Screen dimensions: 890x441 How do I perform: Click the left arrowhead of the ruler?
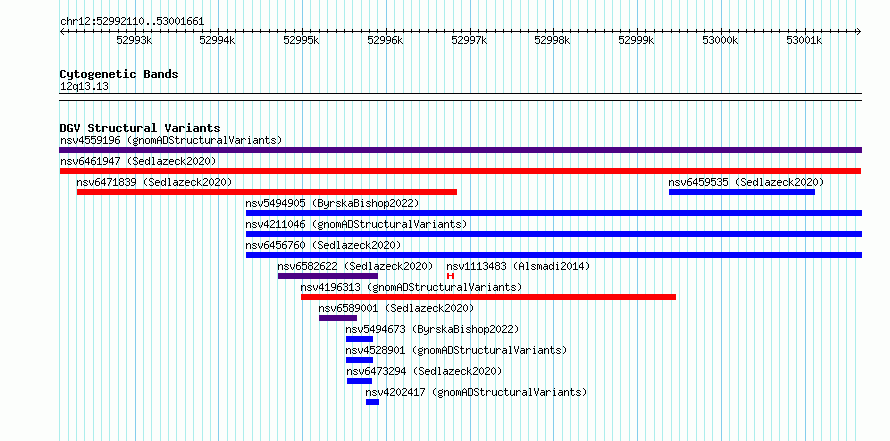[x=62, y=32]
